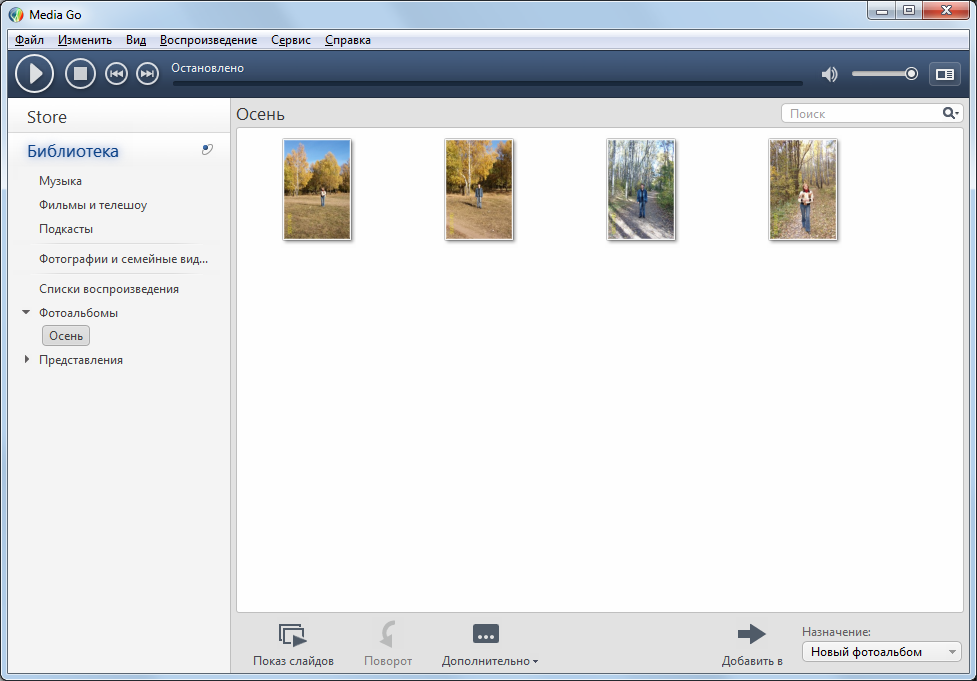Maximize the Media Go window
977x681 pixels.
click(x=909, y=11)
